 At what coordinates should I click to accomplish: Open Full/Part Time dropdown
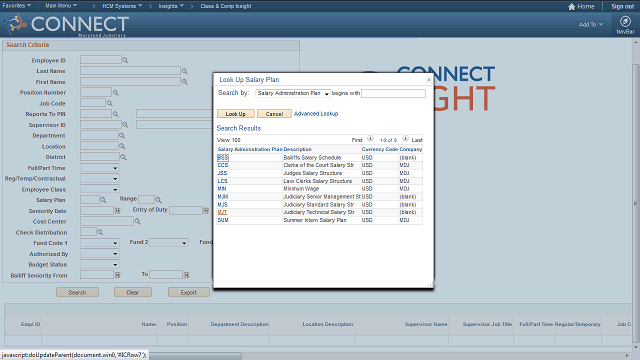click(100, 168)
